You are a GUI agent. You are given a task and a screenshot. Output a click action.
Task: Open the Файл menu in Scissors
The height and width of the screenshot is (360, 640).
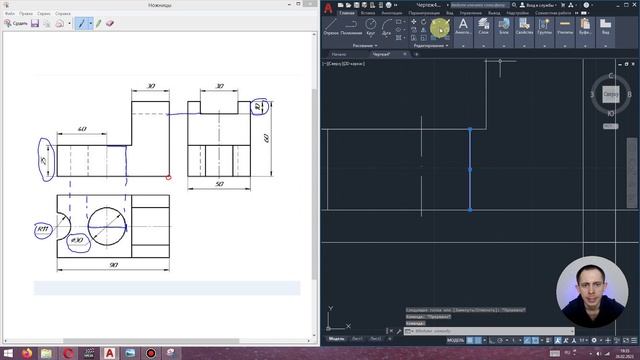click(9, 13)
